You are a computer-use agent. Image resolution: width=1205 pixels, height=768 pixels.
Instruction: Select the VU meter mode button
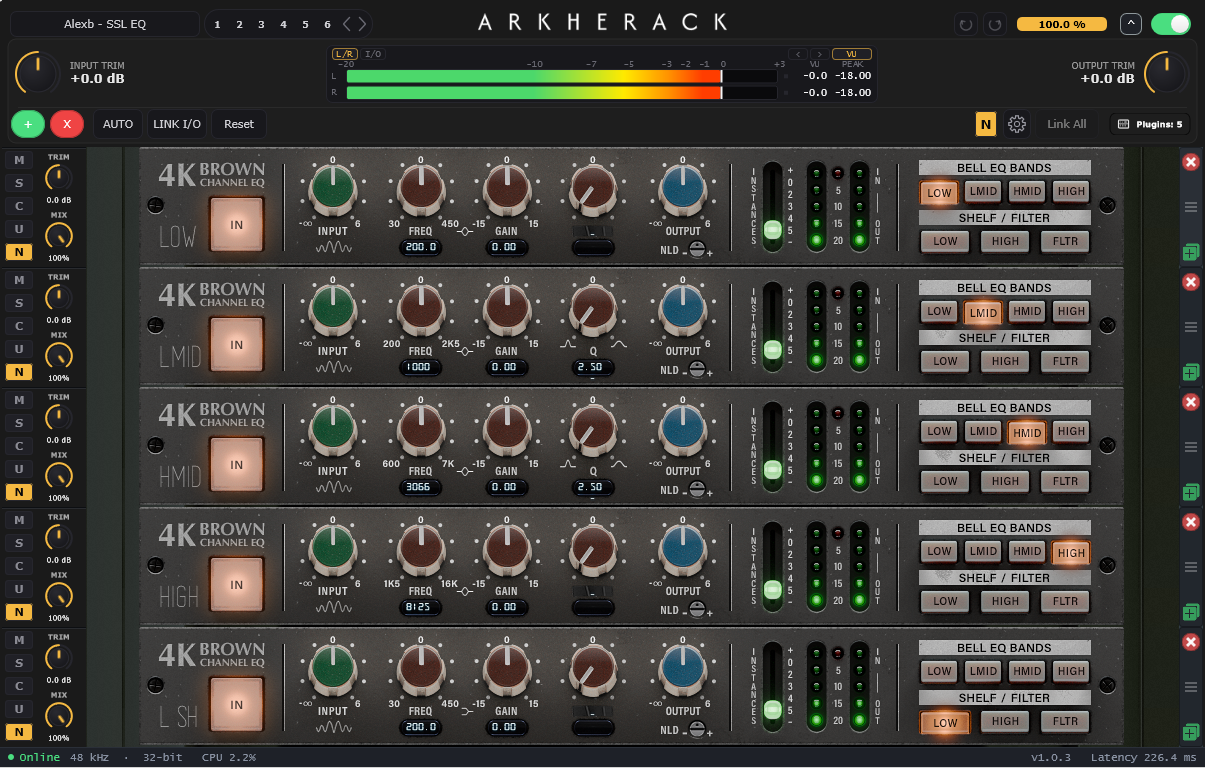(x=852, y=54)
